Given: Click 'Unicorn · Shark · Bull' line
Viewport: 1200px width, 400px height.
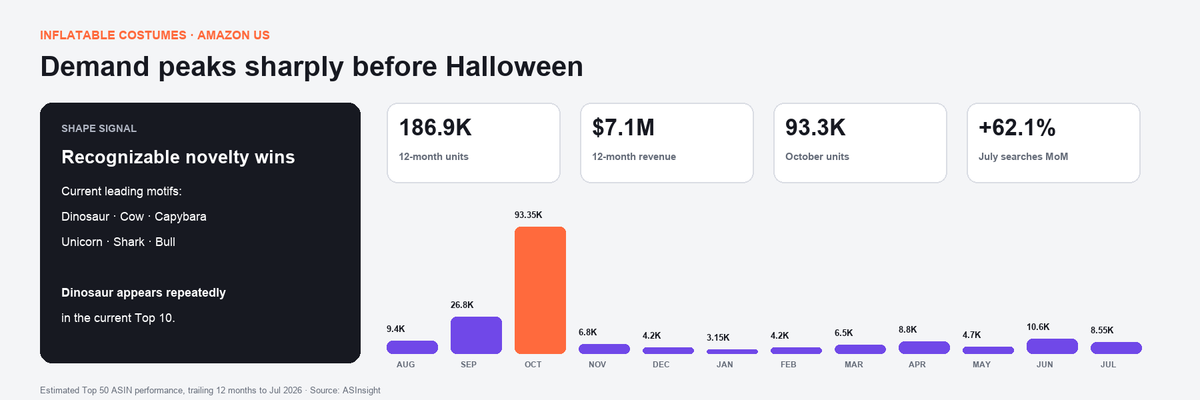Looking at the screenshot, I should (x=118, y=242).
